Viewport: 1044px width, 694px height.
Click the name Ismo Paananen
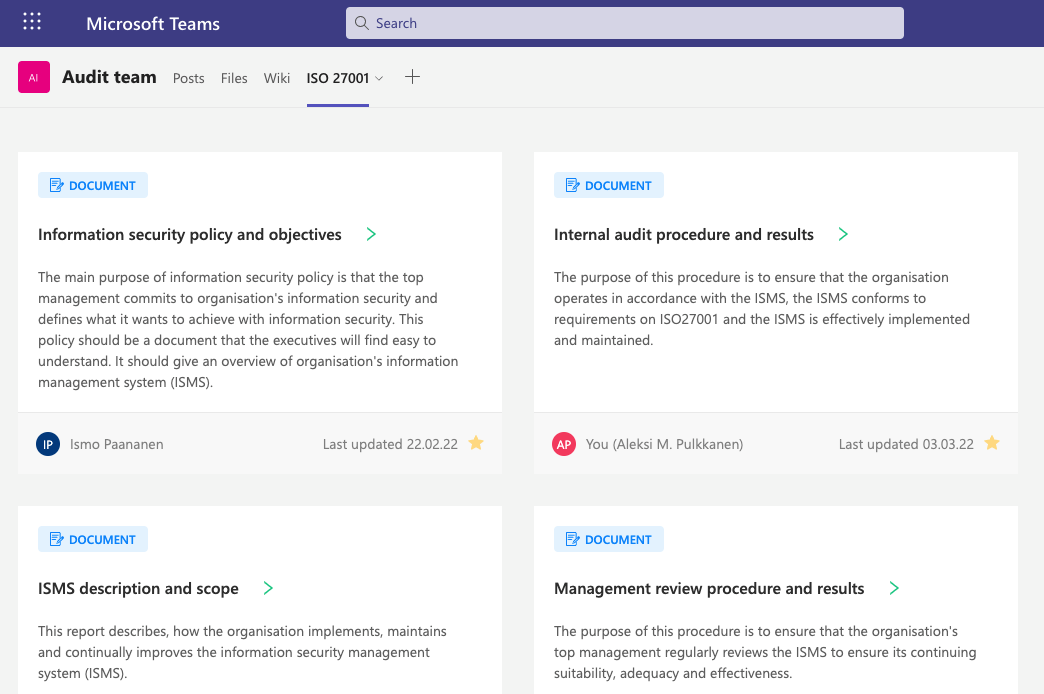point(117,444)
